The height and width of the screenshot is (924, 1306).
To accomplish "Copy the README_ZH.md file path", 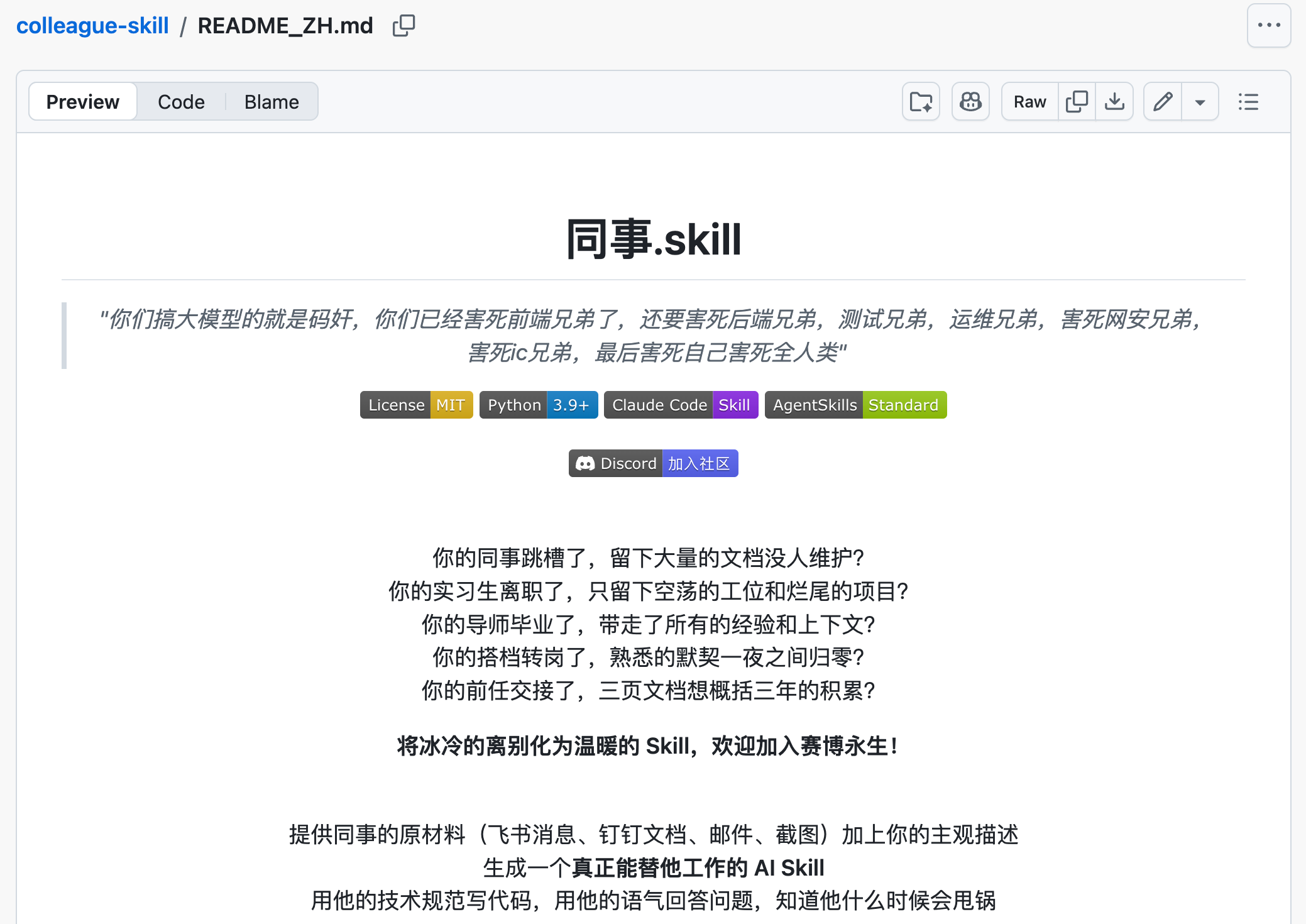I will tap(403, 26).
